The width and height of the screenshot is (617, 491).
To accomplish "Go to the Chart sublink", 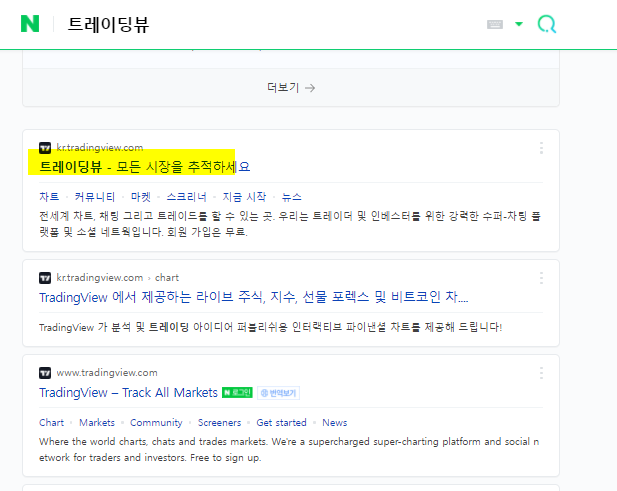I will 52,423.
